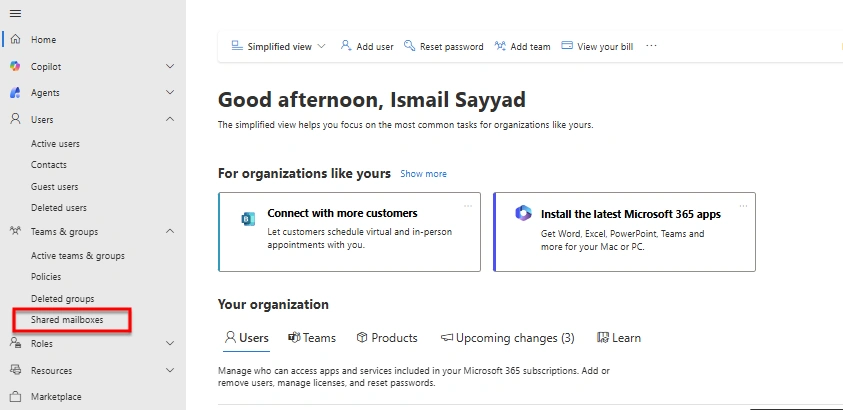Switch to the Learn tab
The height and width of the screenshot is (410, 843).
[x=619, y=338]
